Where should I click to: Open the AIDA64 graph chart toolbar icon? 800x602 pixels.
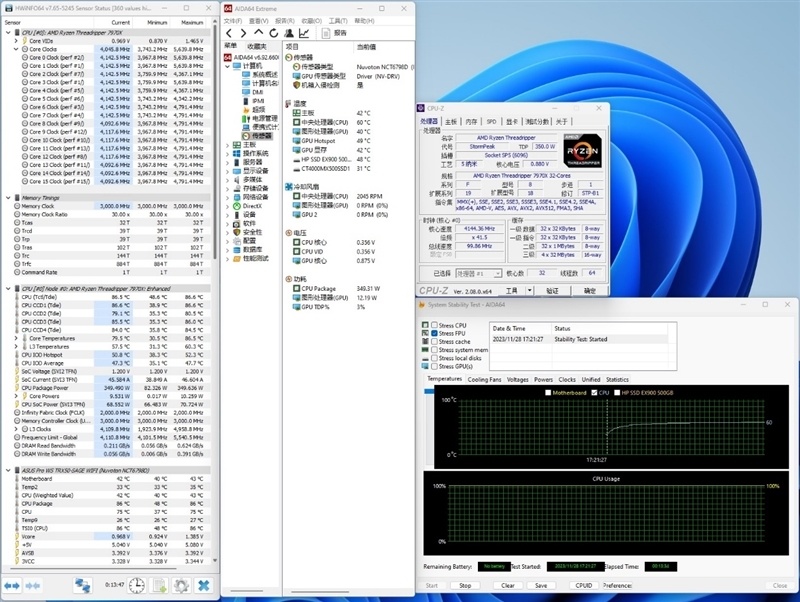[303, 32]
